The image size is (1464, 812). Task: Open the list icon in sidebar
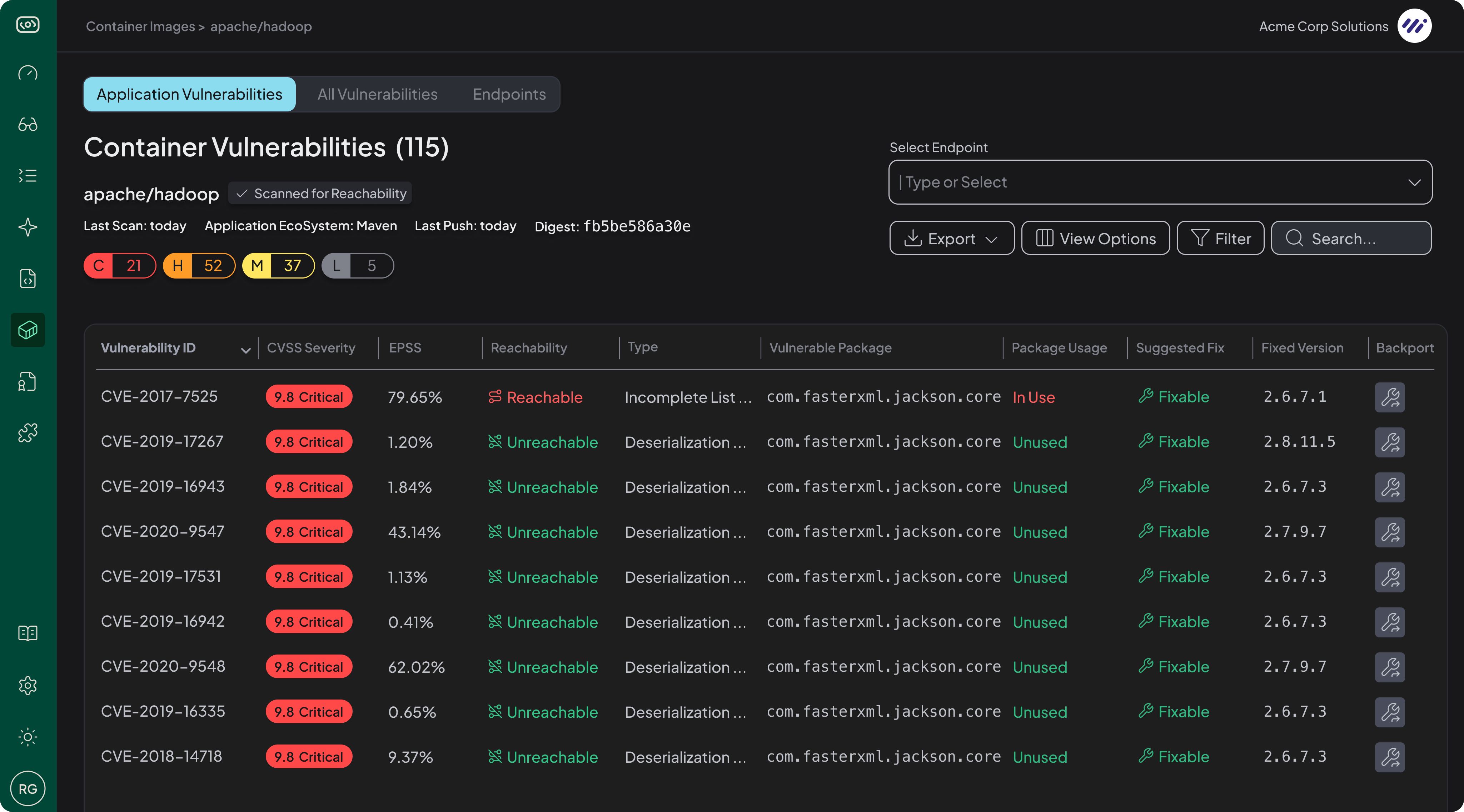tap(28, 176)
